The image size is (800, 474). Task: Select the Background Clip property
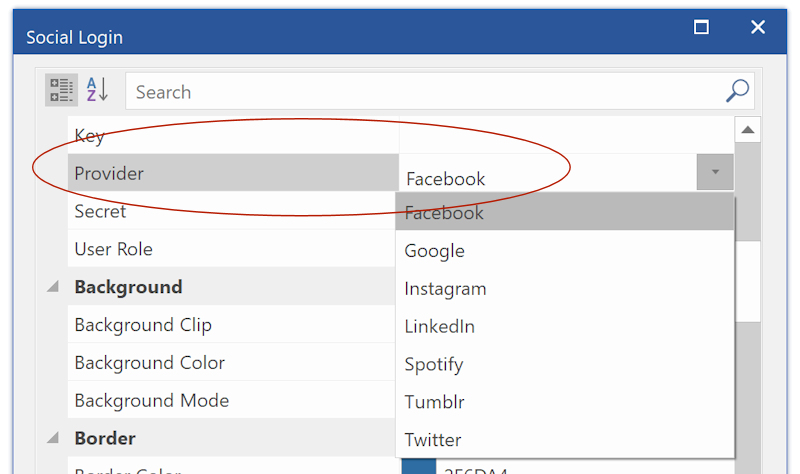click(x=232, y=325)
